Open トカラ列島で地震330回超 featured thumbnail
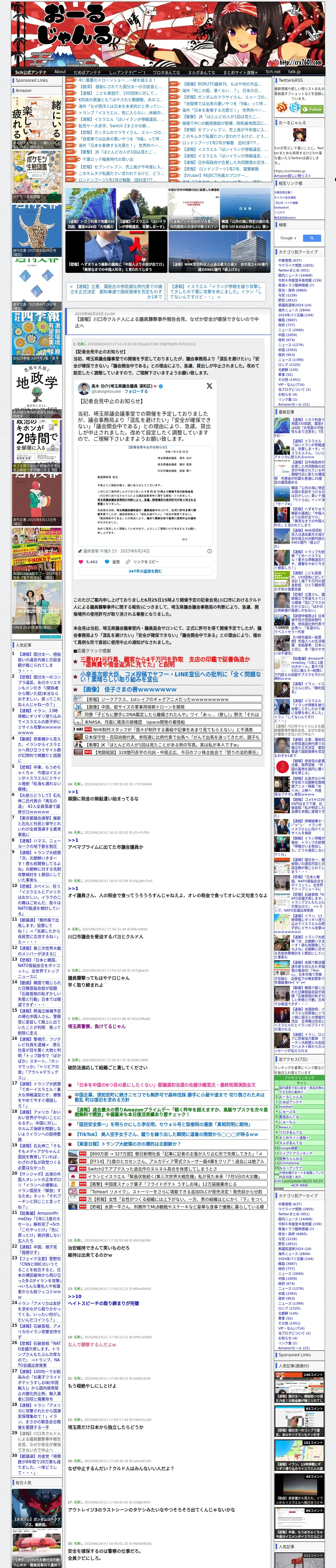Screen dimensions: 336x1568 90,209
